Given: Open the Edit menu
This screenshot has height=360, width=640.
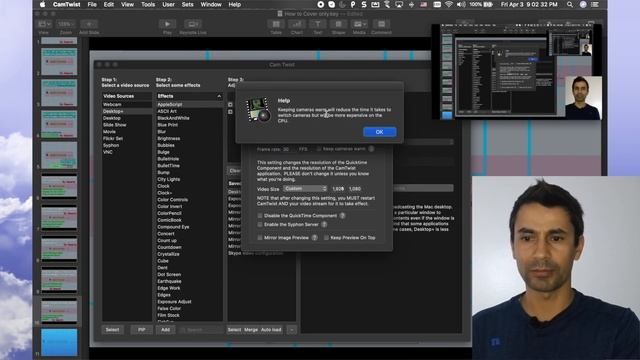Looking at the screenshot, I should (x=109, y=4).
